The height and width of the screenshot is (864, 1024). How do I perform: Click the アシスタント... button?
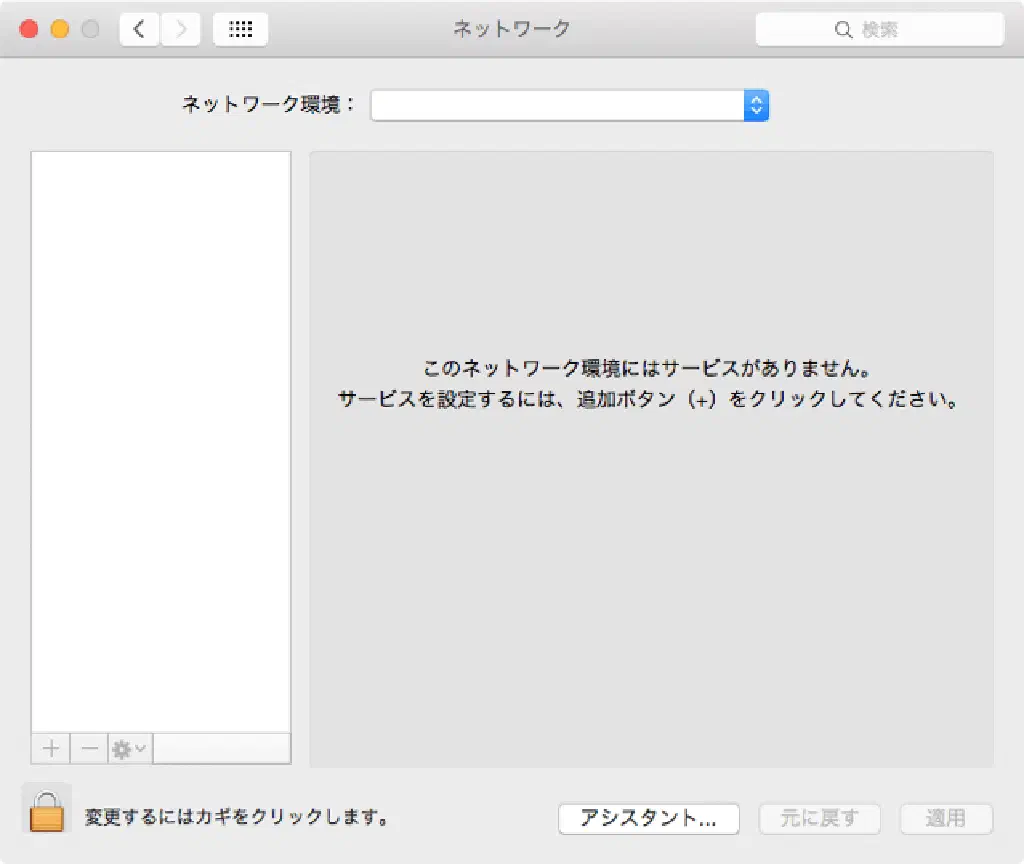(648, 818)
